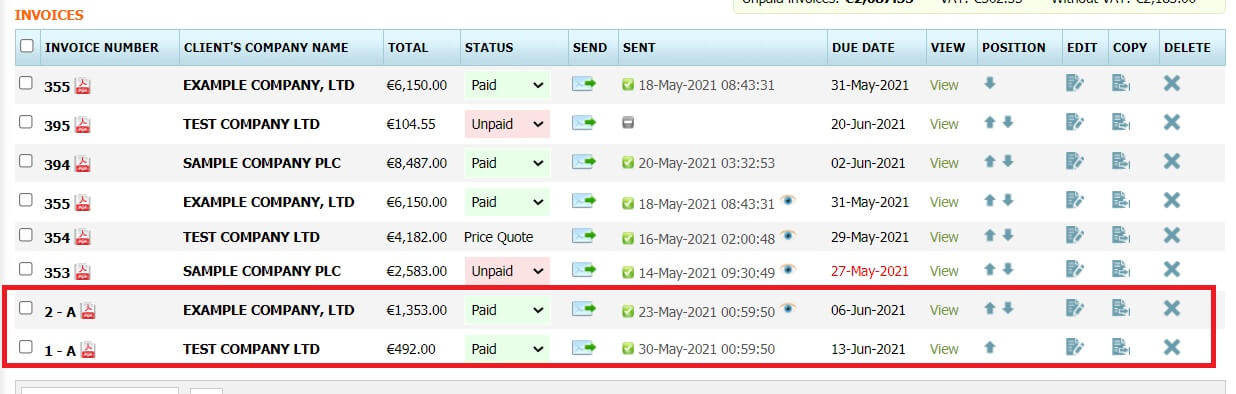Image resolution: width=1236 pixels, height=394 pixels.
Task: Copy invoice 2 - A using copy icon
Action: pos(1121,308)
